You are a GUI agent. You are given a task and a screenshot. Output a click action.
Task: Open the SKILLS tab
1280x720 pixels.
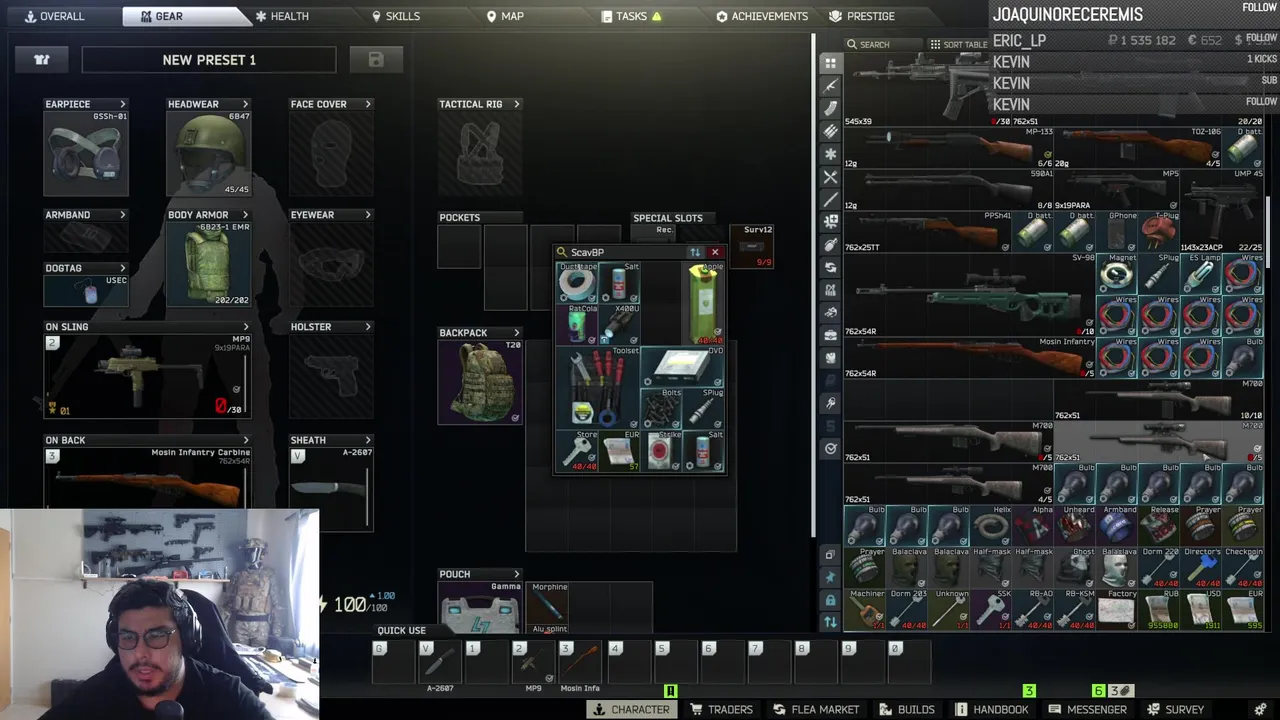[396, 16]
